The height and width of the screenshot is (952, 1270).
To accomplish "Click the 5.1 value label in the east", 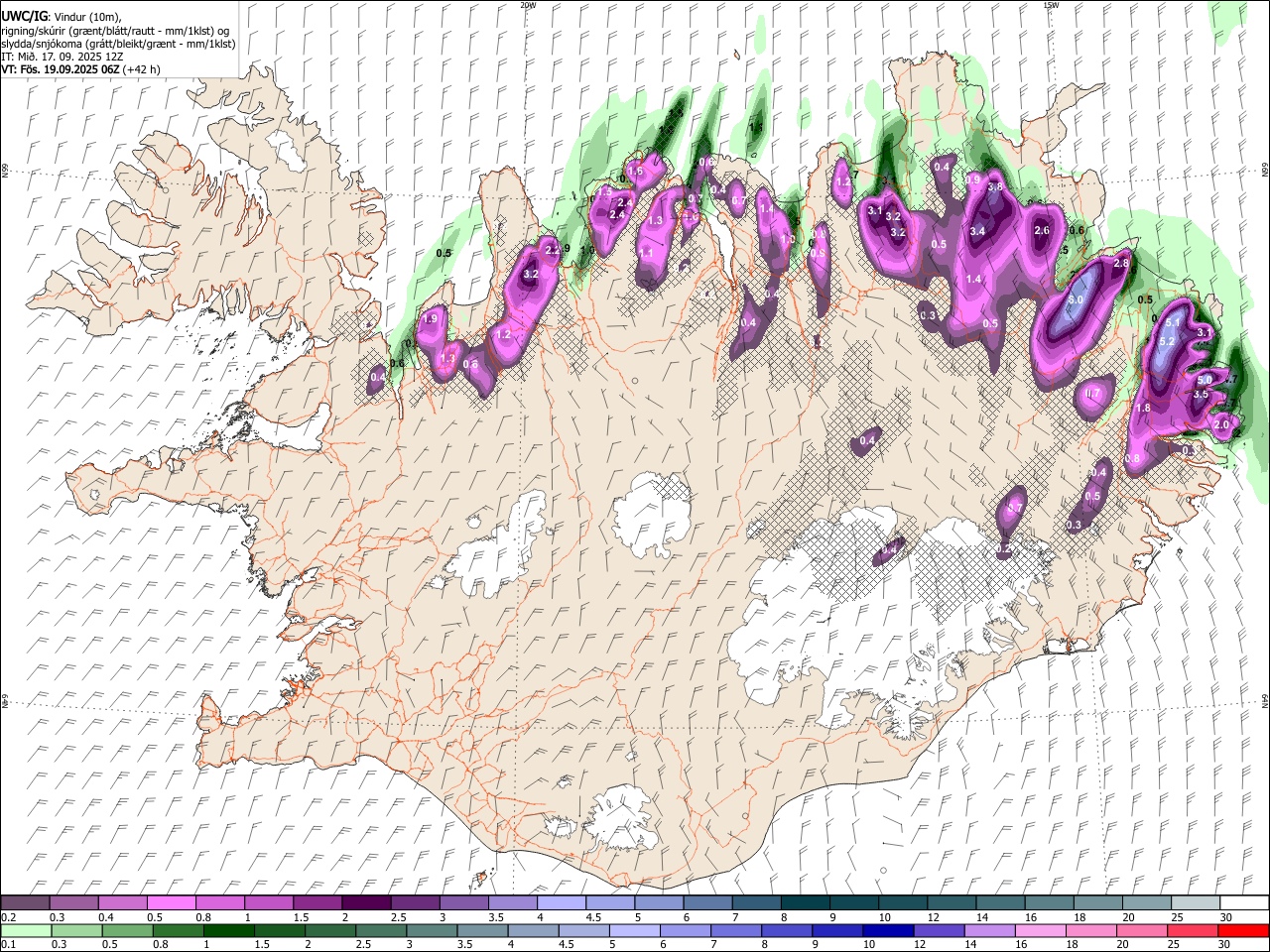I will (x=1173, y=323).
